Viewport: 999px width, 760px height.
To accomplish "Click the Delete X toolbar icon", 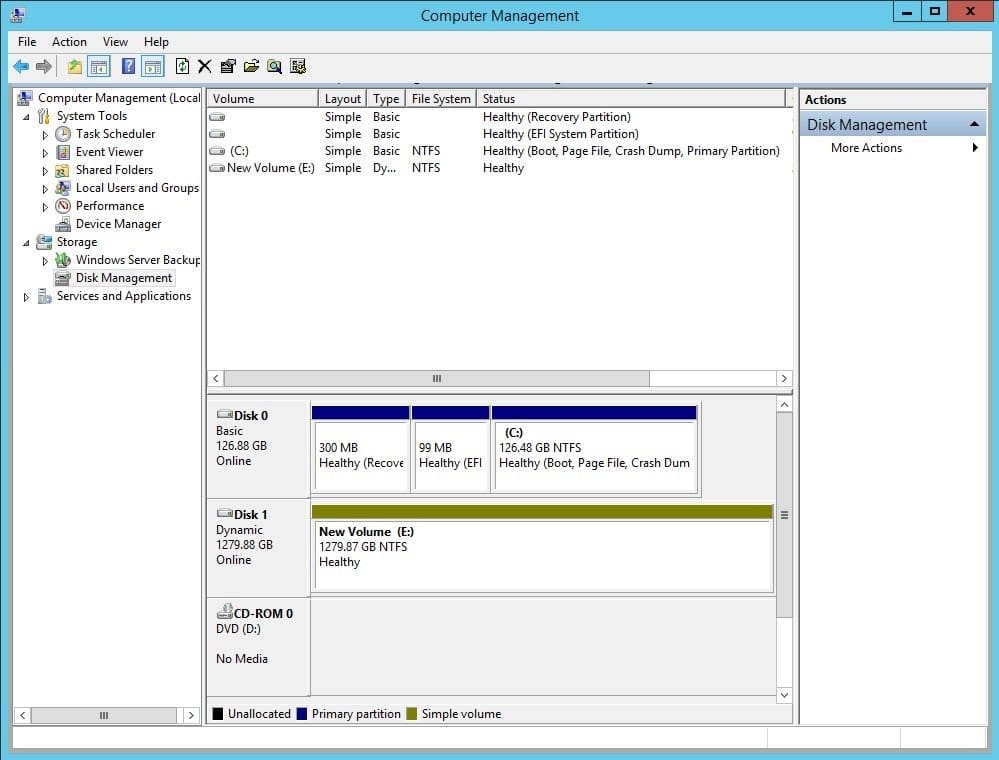I will point(205,66).
